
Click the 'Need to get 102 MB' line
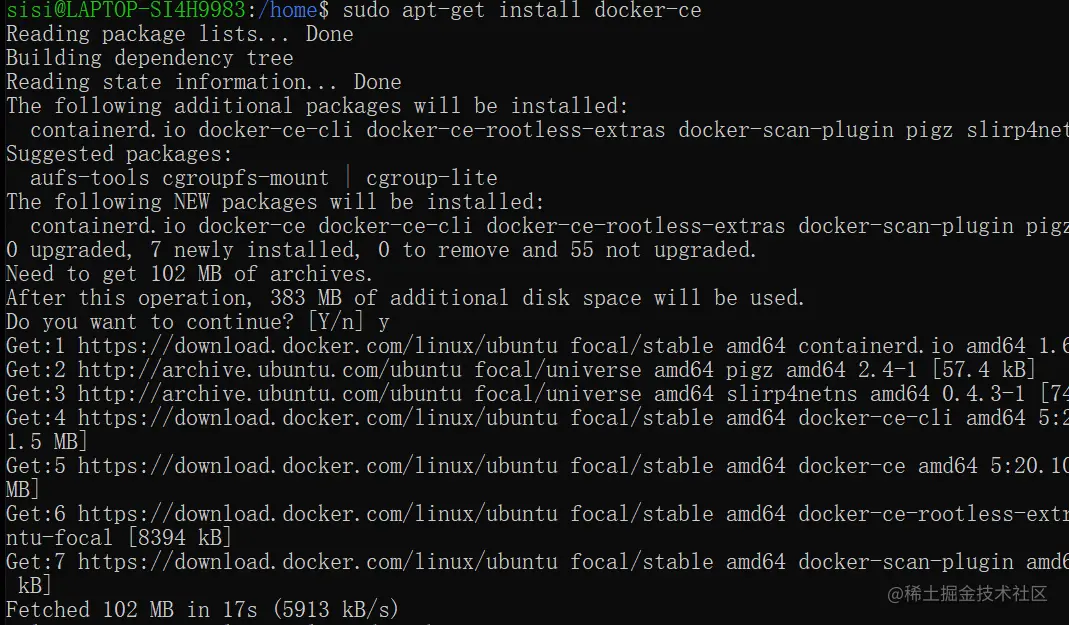190,274
